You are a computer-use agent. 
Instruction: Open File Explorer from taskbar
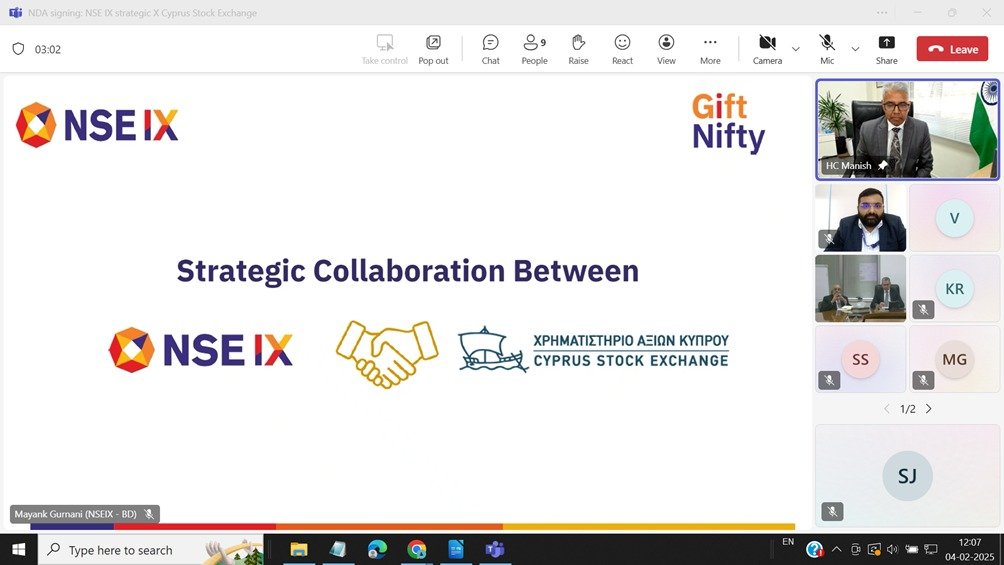[298, 550]
